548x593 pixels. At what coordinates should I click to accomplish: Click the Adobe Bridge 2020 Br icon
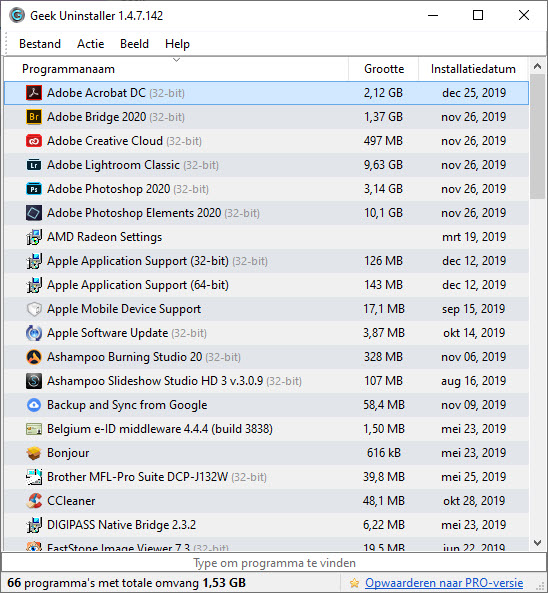click(34, 117)
